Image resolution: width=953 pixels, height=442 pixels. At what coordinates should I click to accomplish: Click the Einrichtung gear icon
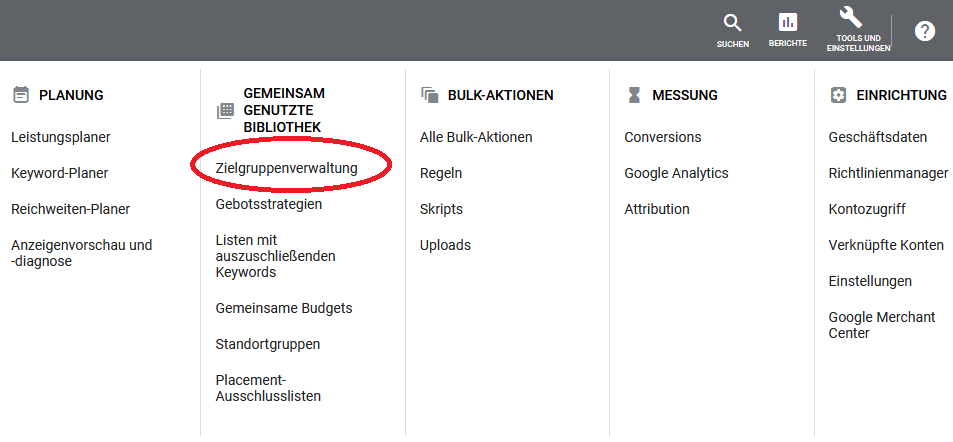point(839,95)
